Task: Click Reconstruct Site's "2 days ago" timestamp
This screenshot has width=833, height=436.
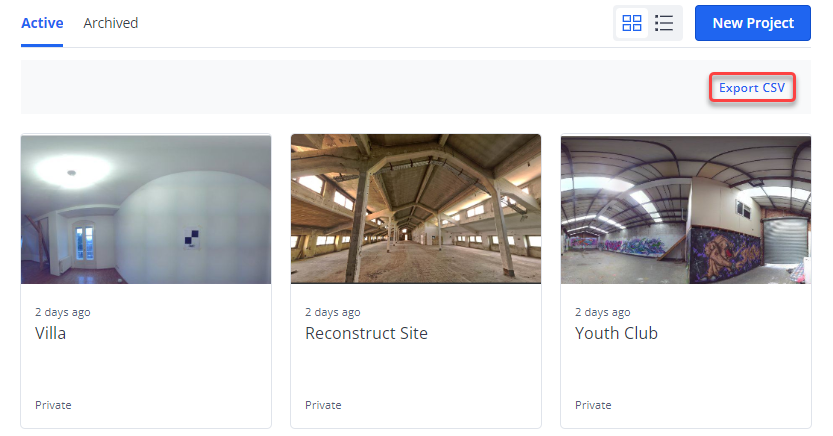Action: tap(332, 312)
